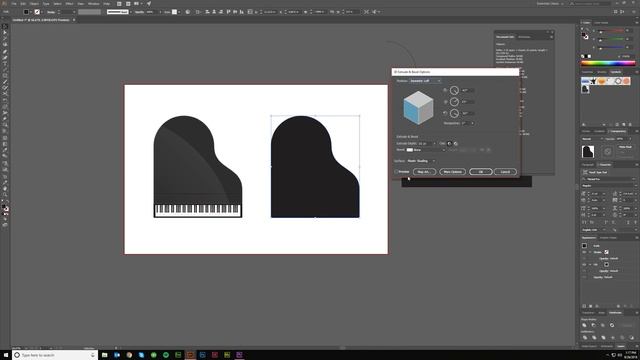Click the horizontal align left icon

click(x=207, y=12)
